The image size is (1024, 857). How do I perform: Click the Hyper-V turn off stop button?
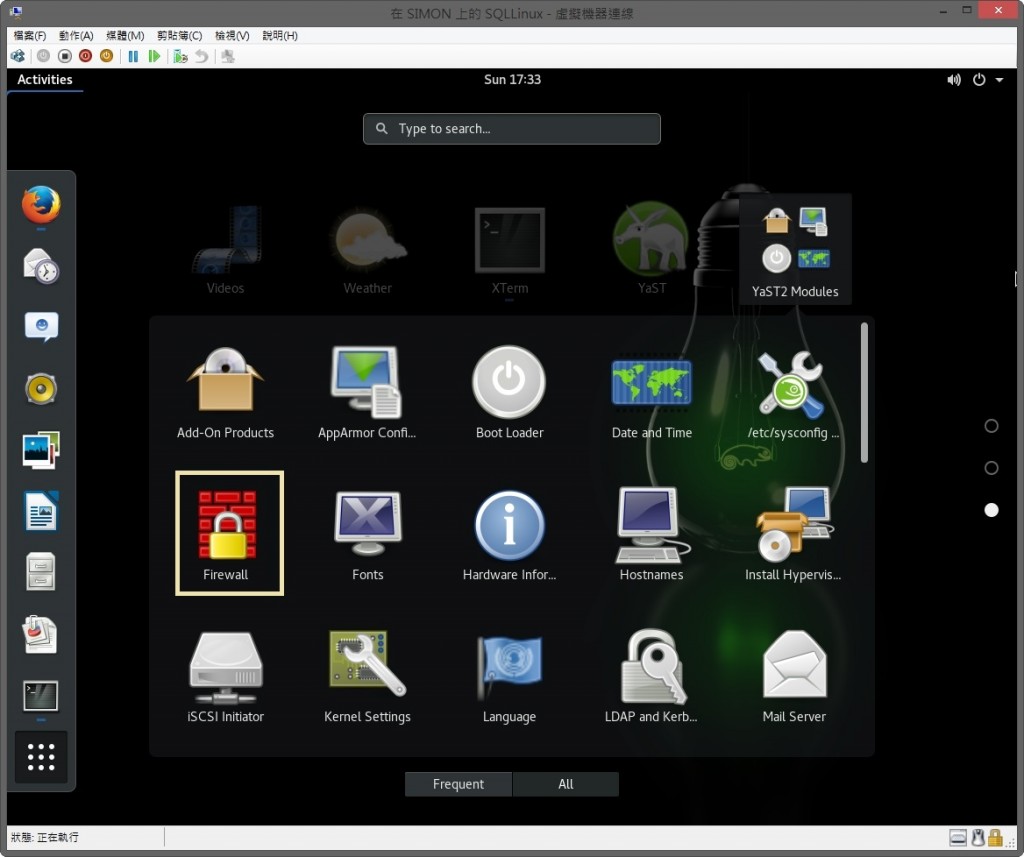64,56
